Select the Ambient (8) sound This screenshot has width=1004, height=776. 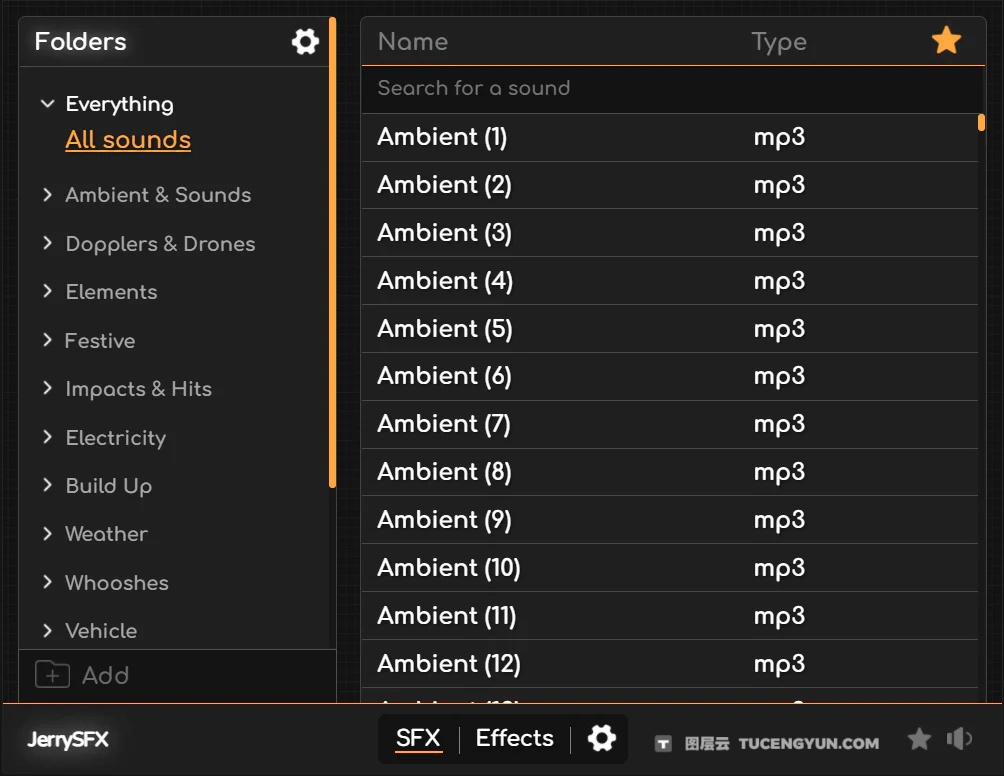pos(670,473)
